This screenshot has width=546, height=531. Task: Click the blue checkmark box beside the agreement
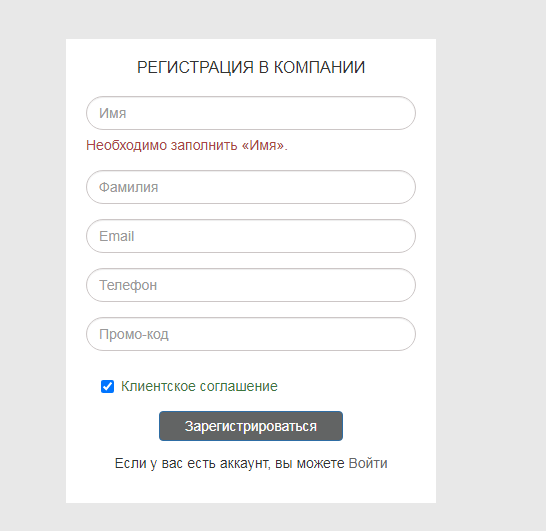pos(107,386)
